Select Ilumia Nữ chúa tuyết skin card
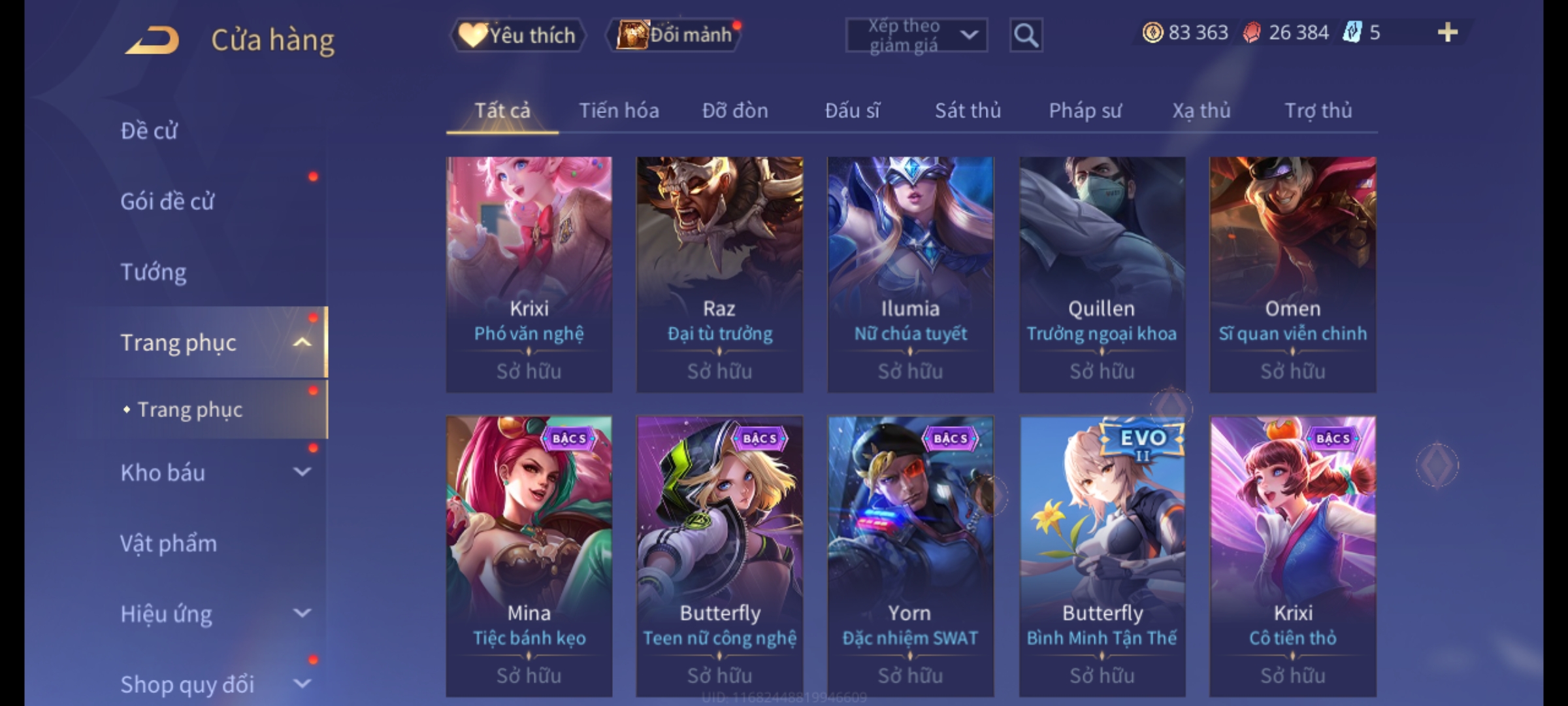The image size is (1568, 706). [910, 274]
